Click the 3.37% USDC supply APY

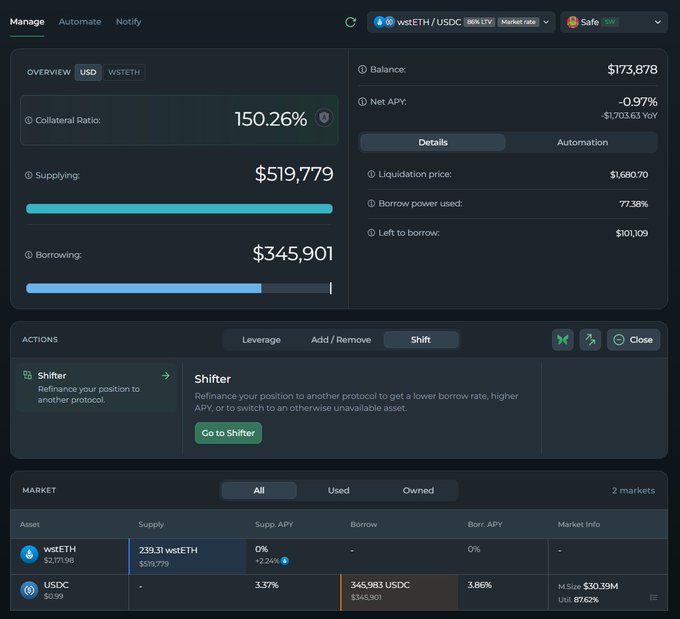(x=267, y=585)
